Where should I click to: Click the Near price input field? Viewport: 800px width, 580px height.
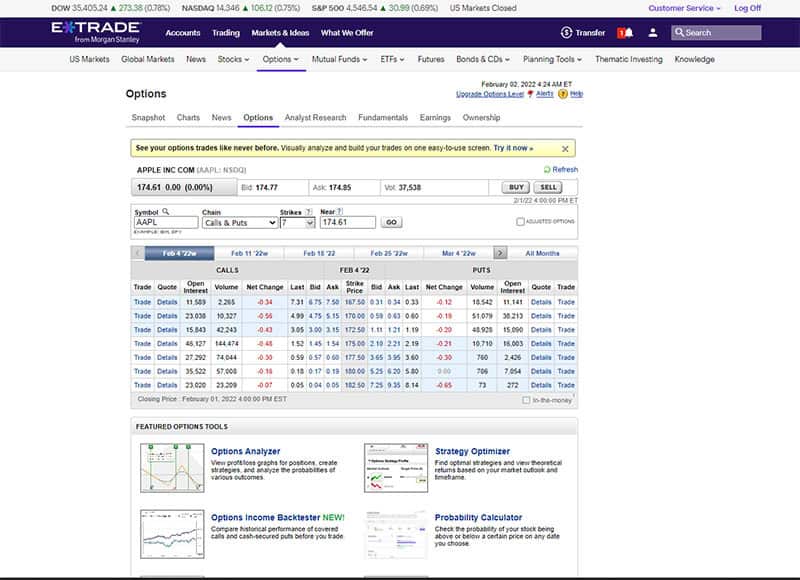pyautogui.click(x=347, y=223)
